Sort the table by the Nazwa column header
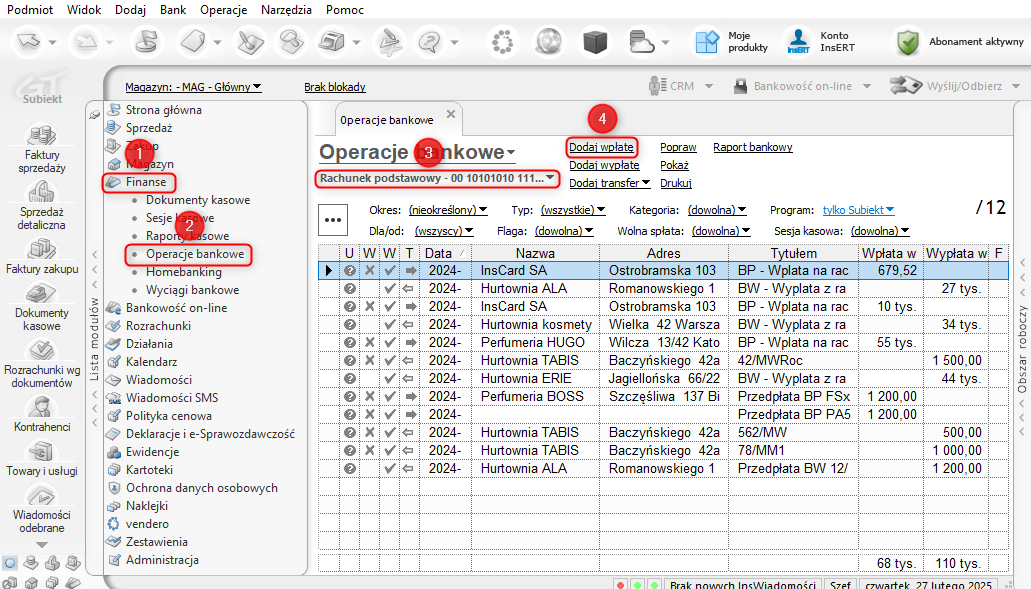Image resolution: width=1031 pixels, height=589 pixels. 535,253
